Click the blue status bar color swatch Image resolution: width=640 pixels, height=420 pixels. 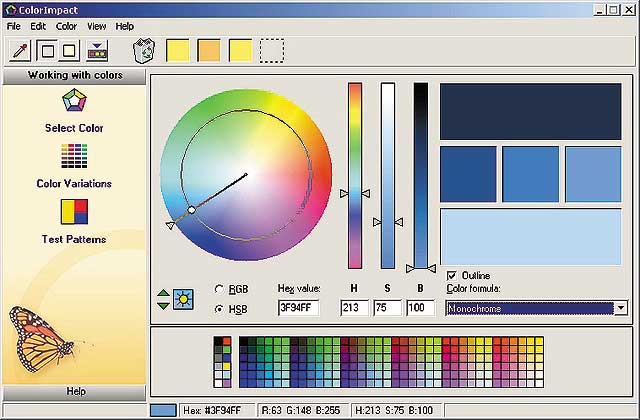(x=163, y=410)
